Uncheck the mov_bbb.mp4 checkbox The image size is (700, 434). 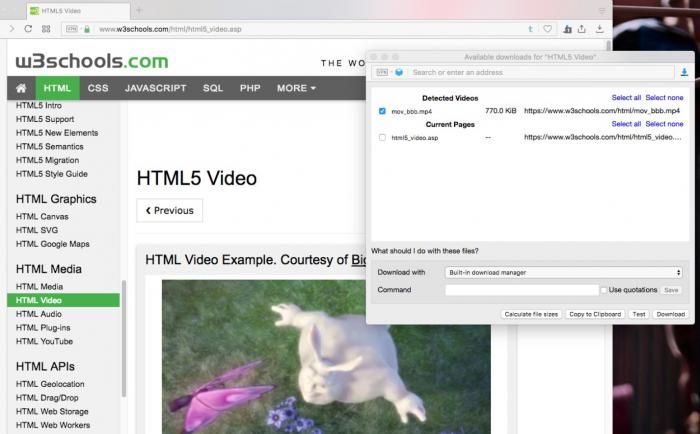point(382,111)
